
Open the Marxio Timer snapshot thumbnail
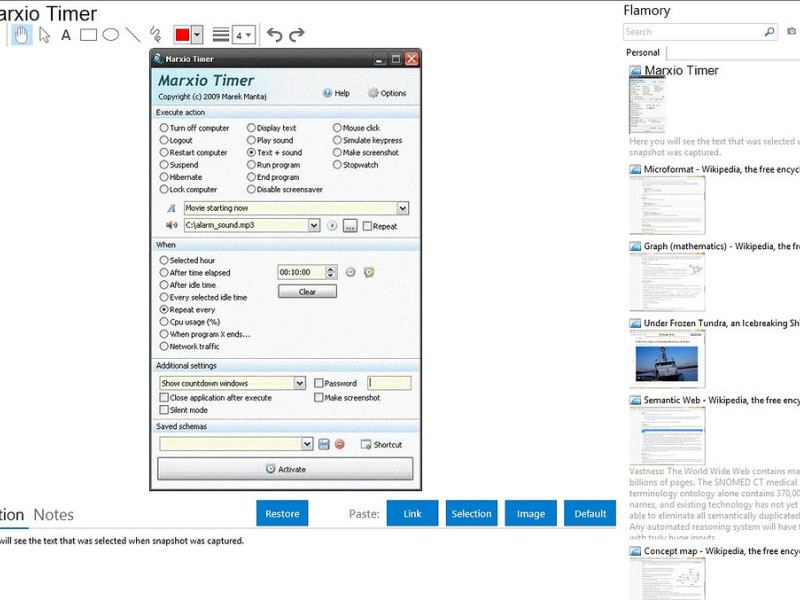[647, 105]
